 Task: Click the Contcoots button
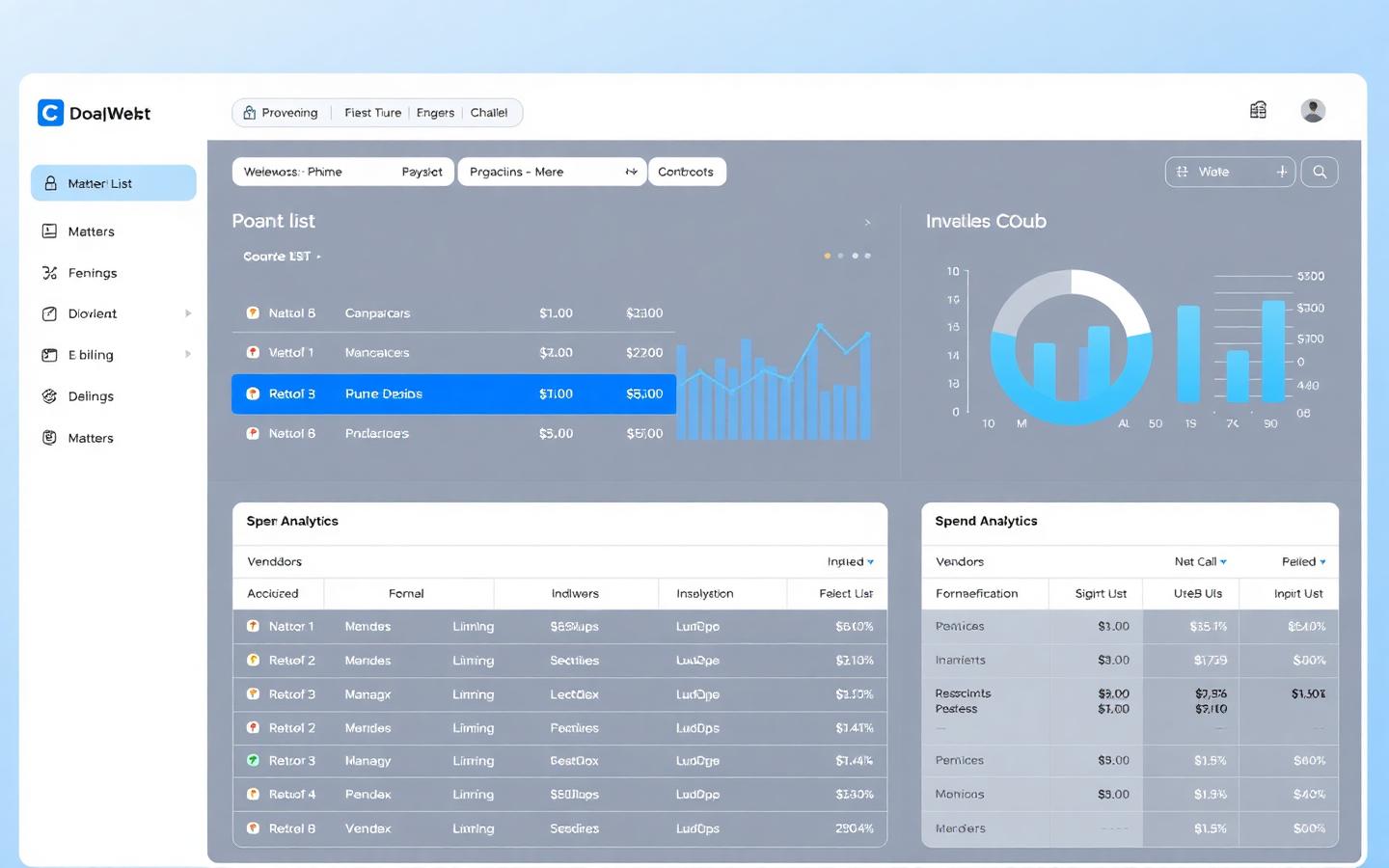coord(687,172)
